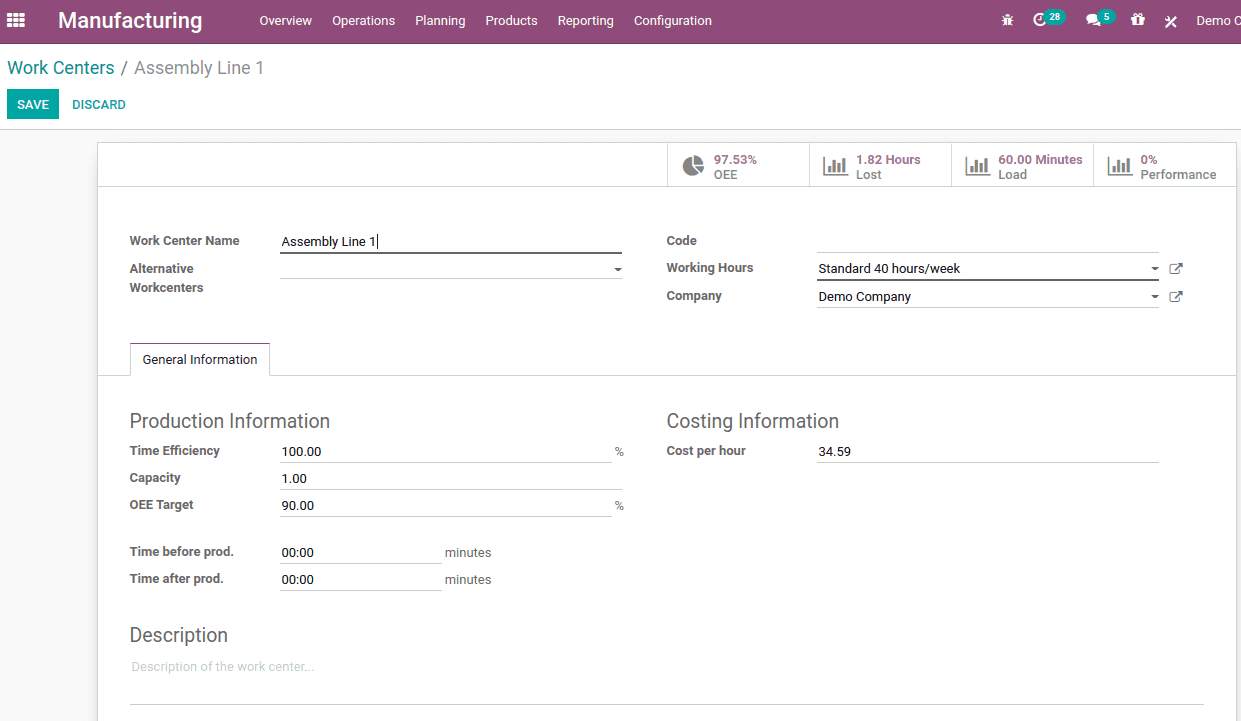This screenshot has height=721, width=1241.
Task: Click the Demo Company field value
Action: (865, 297)
